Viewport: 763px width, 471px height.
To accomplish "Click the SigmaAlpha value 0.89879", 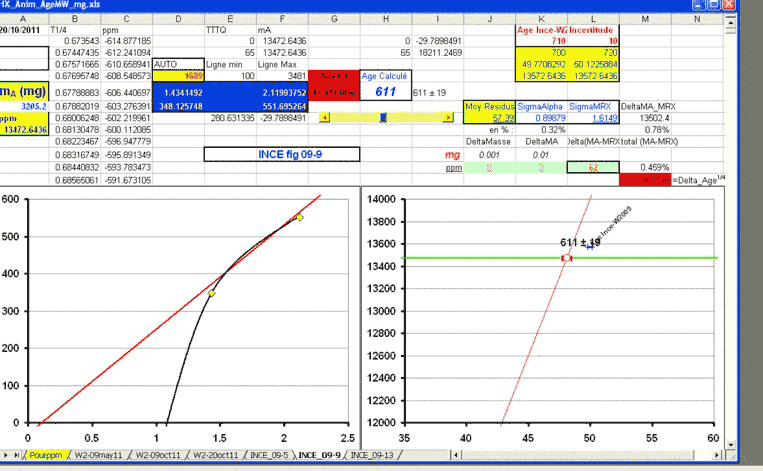I will pyautogui.click(x=541, y=118).
